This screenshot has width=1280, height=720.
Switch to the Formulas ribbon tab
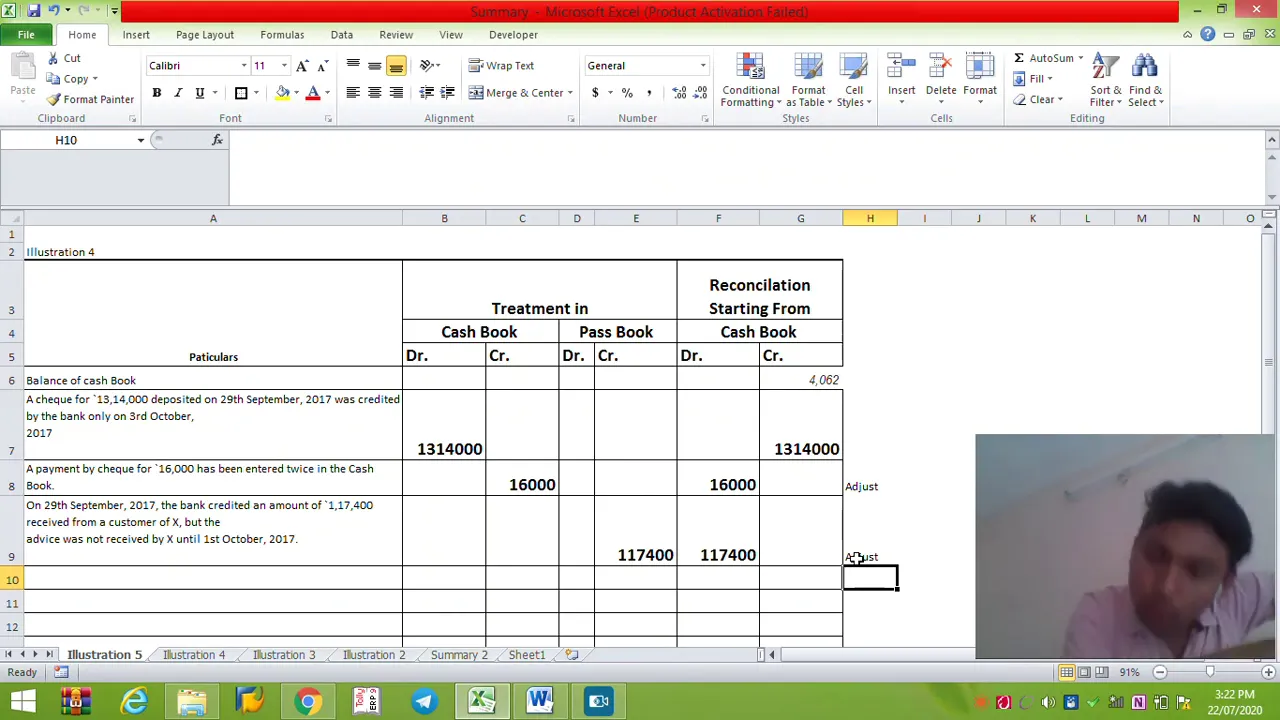282,34
